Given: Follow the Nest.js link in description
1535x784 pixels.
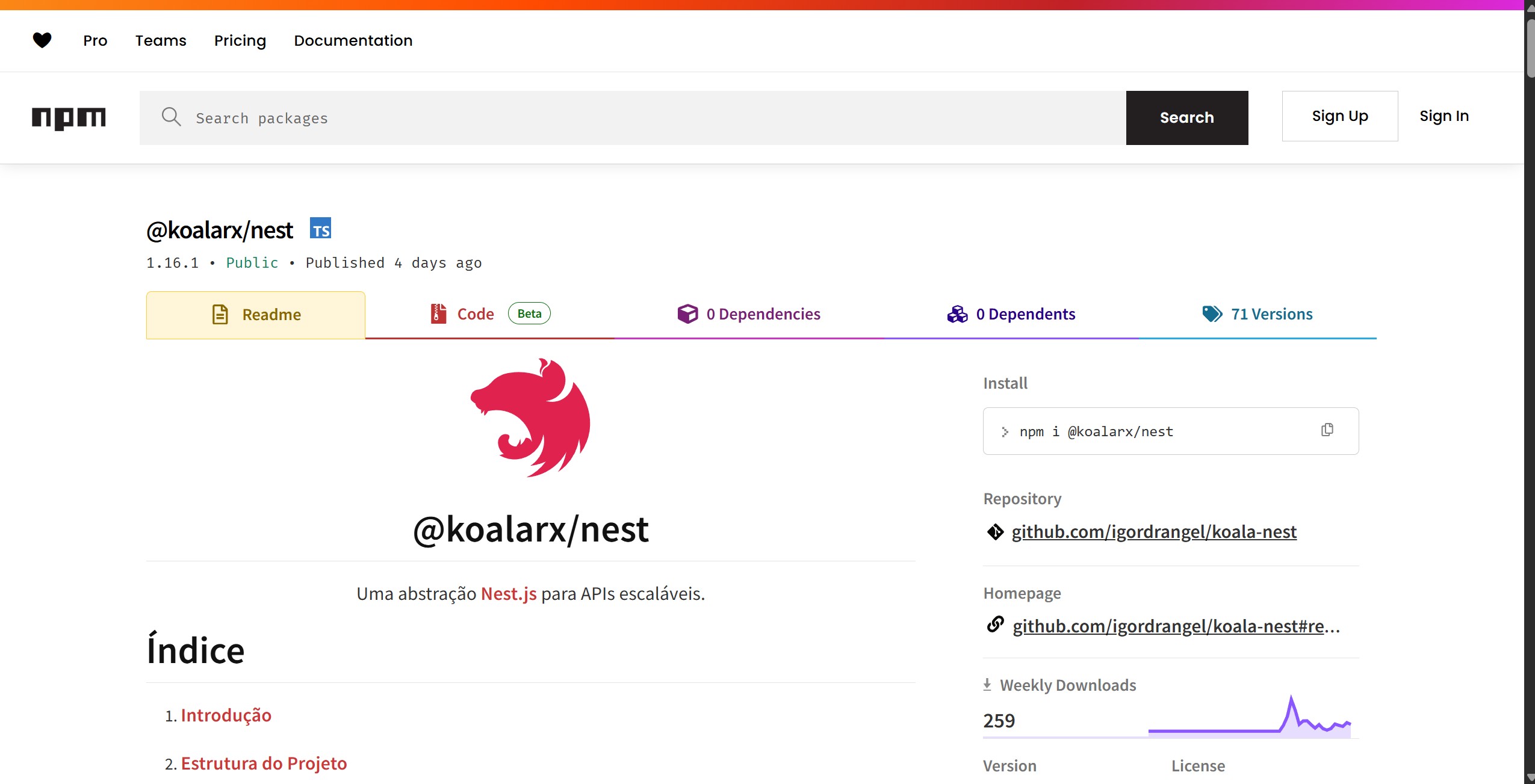Looking at the screenshot, I should [x=509, y=594].
